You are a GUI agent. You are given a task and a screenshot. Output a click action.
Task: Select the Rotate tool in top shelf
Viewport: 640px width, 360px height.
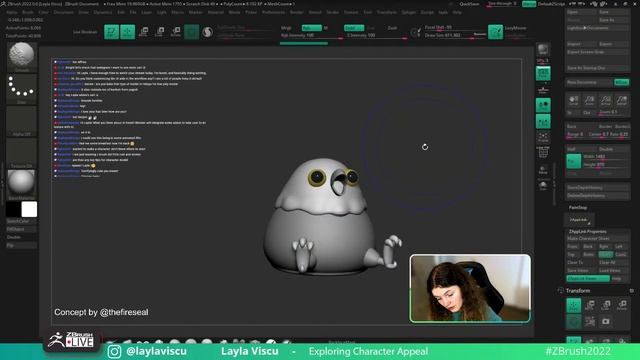pos(176,32)
